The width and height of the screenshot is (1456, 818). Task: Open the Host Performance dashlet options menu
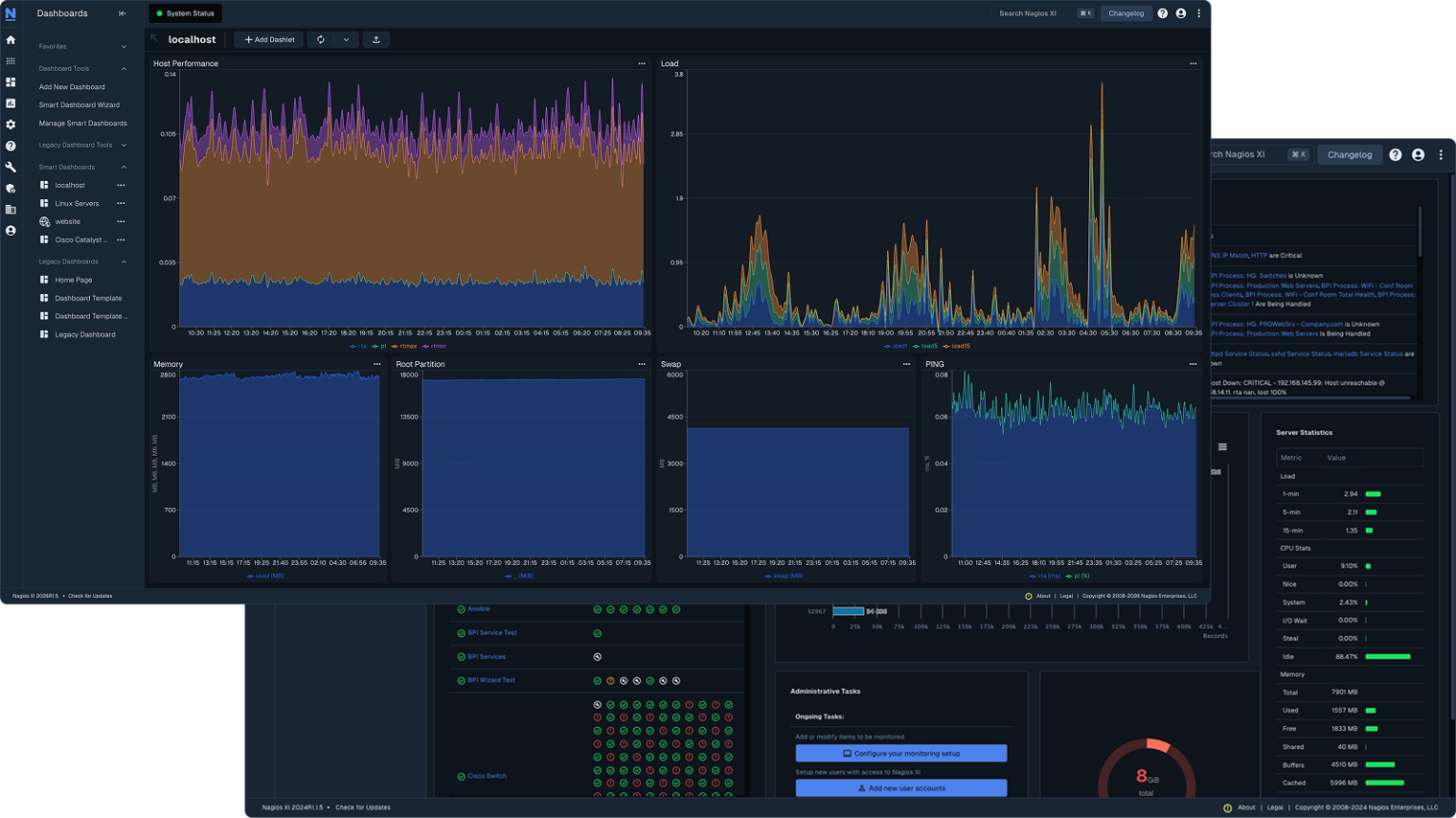(642, 64)
